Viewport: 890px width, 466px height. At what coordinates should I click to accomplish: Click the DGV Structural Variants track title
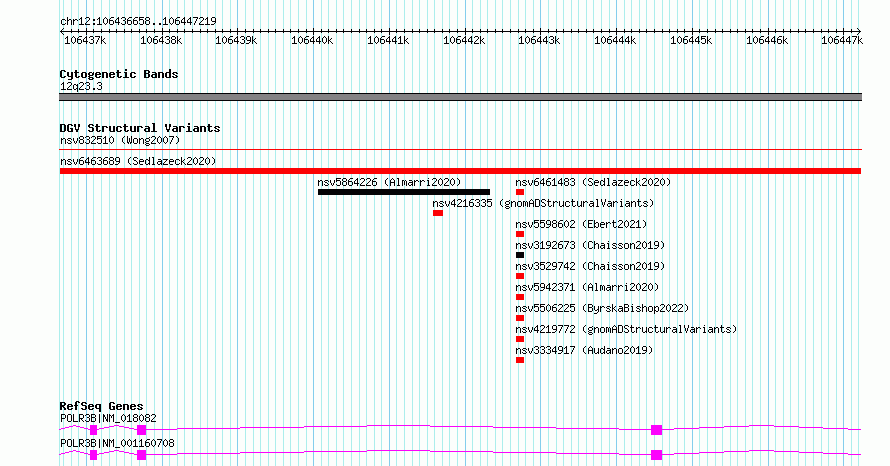[140, 128]
